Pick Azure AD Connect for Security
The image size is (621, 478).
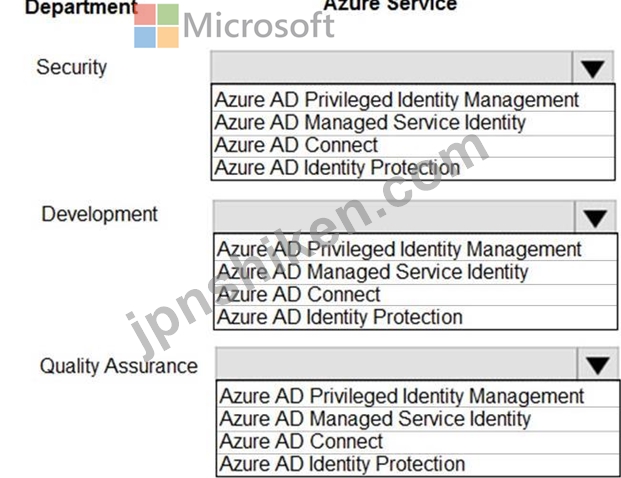413,146
